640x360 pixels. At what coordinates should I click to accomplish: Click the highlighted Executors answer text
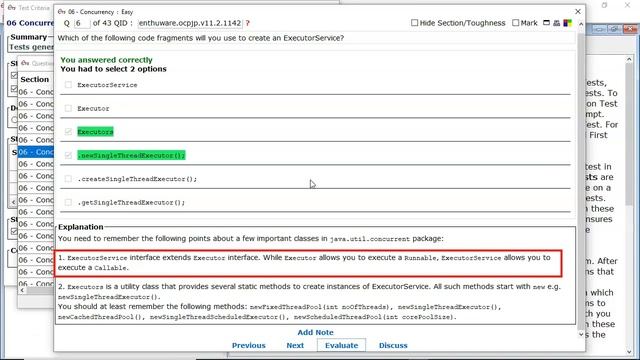click(x=95, y=132)
